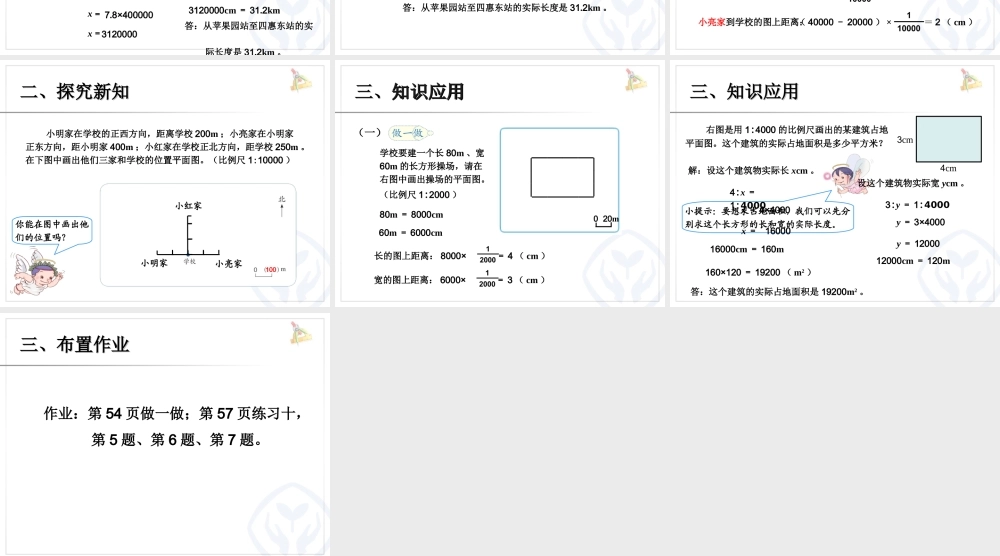The height and width of the screenshot is (556, 1000).
Task: Click the text 160×120 = 19200 (m²)
Action: point(758,272)
